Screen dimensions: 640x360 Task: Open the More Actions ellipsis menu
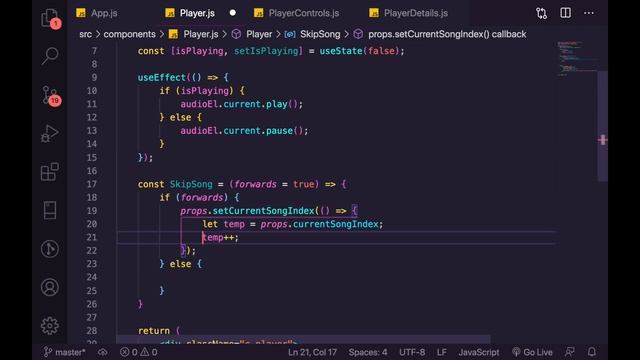click(589, 13)
